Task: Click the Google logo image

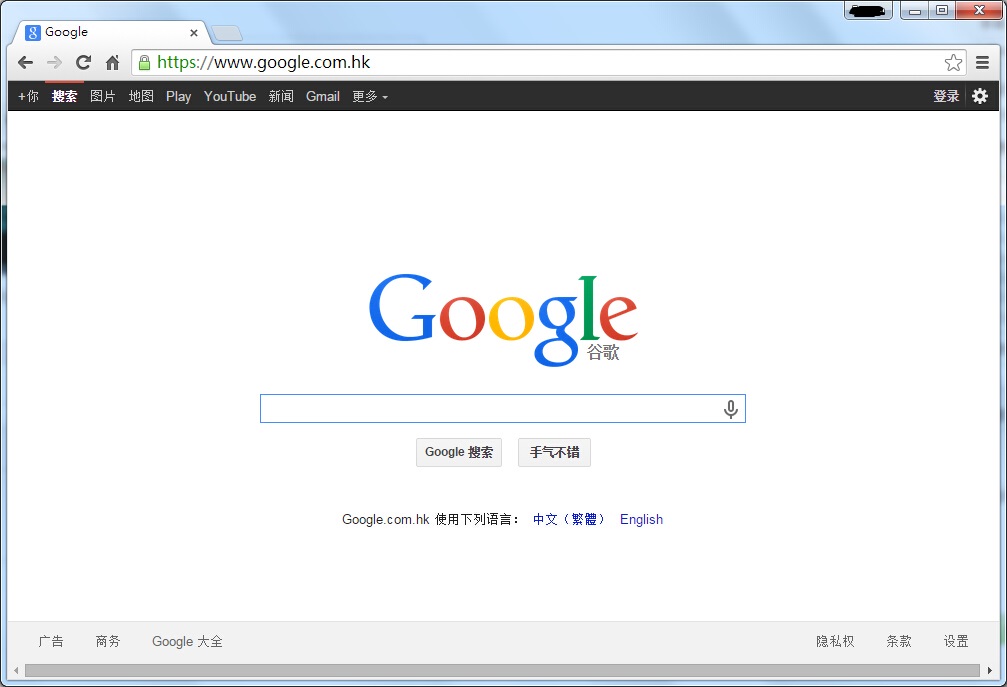Action: pos(503,320)
